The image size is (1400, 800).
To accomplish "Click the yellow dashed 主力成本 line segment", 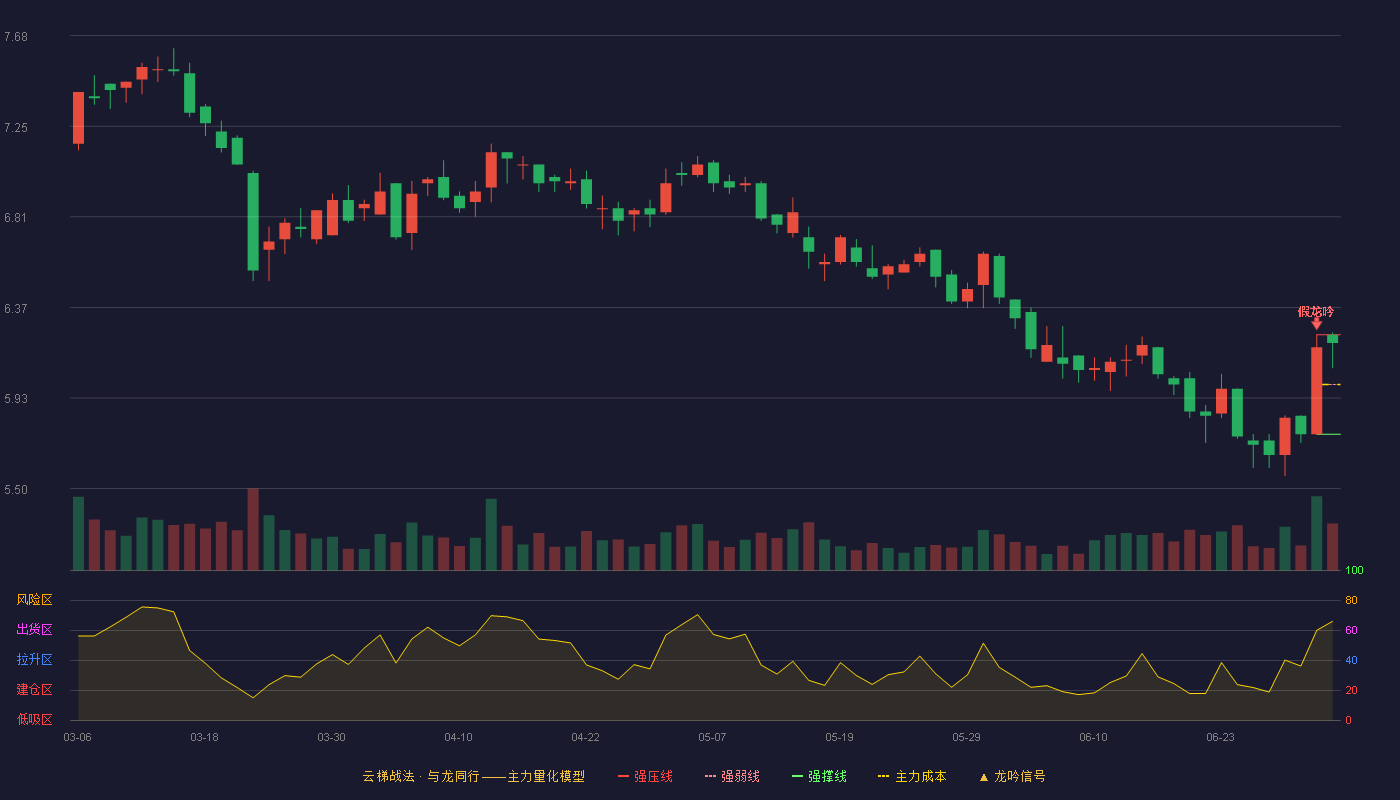I will pyautogui.click(x=1331, y=384).
